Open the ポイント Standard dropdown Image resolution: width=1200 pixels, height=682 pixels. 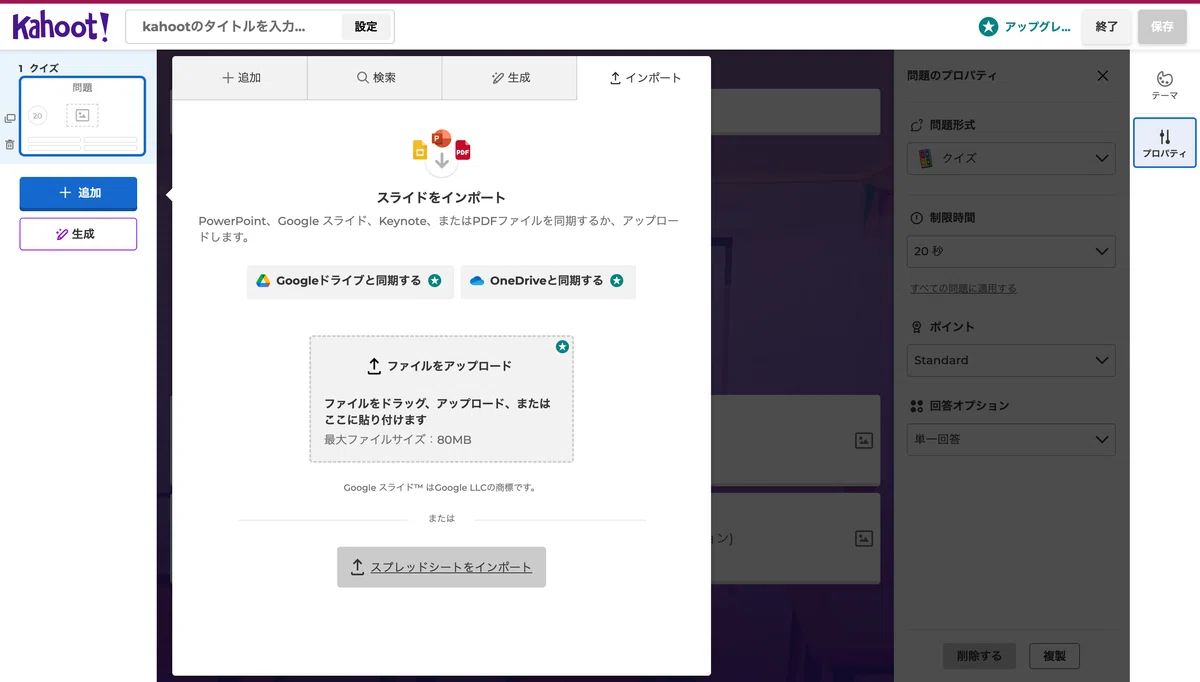pyautogui.click(x=1011, y=360)
